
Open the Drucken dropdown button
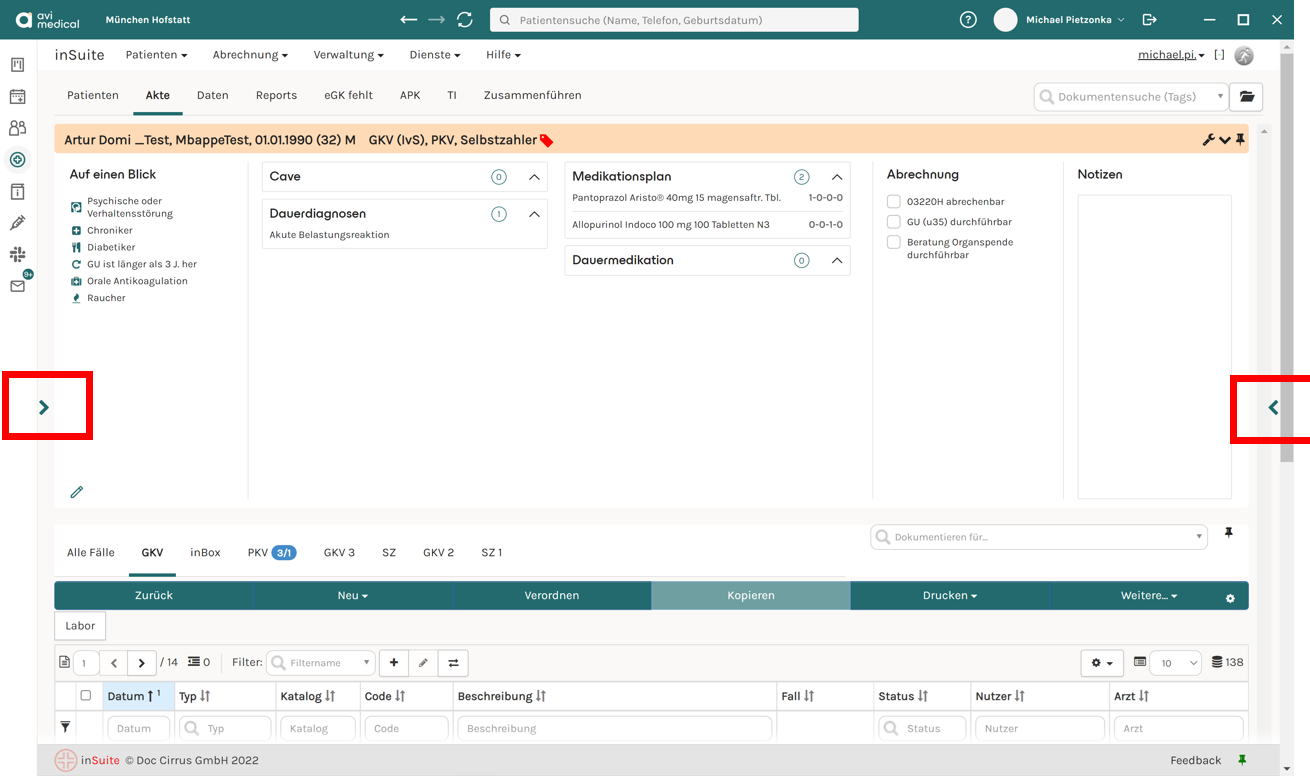(x=950, y=595)
